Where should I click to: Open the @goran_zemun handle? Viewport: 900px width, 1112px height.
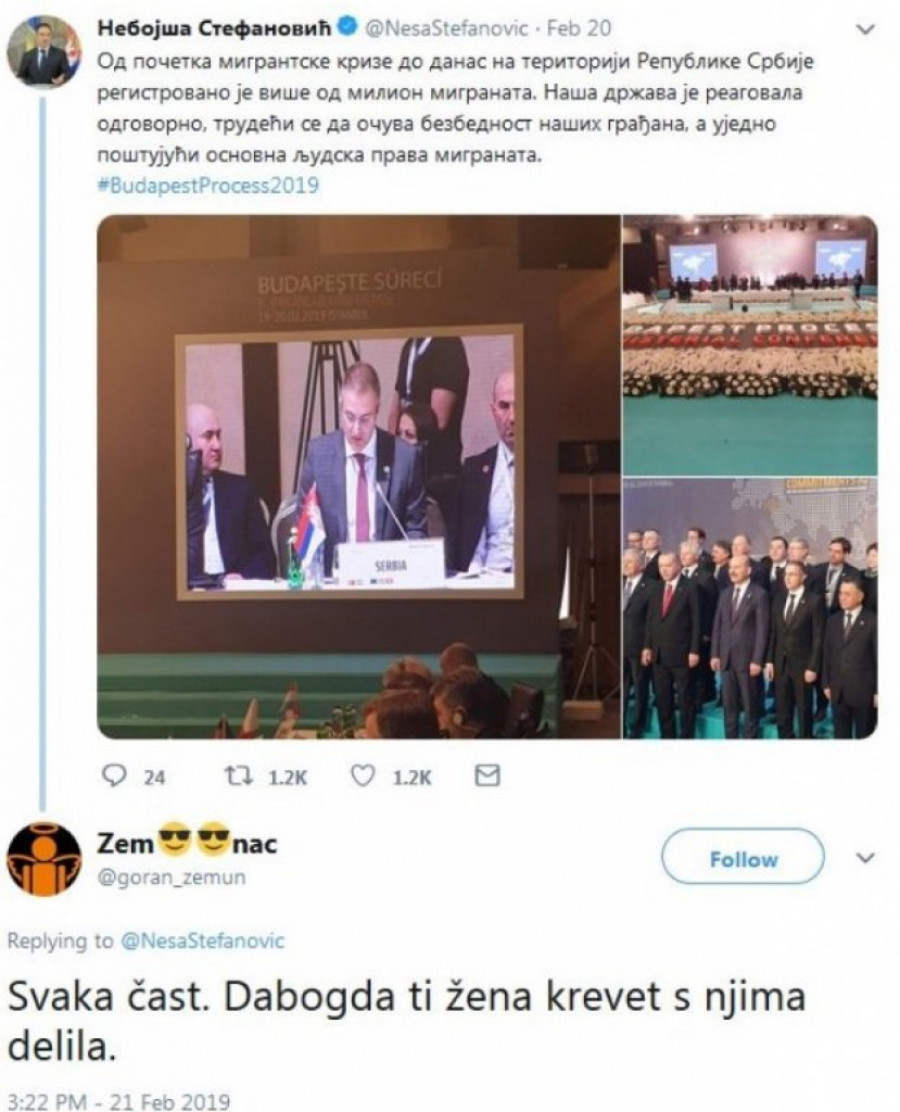pos(171,877)
